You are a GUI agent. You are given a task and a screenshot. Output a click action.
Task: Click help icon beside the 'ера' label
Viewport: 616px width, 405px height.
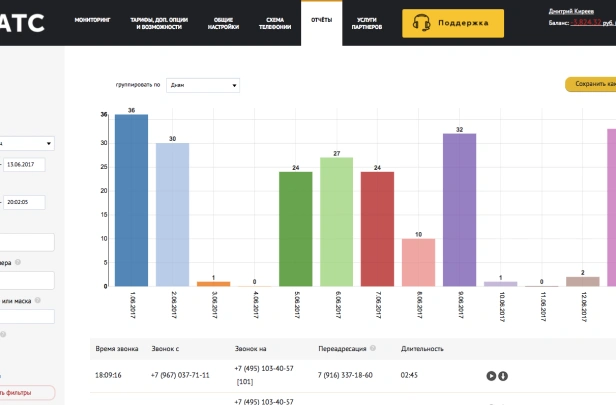18,262
